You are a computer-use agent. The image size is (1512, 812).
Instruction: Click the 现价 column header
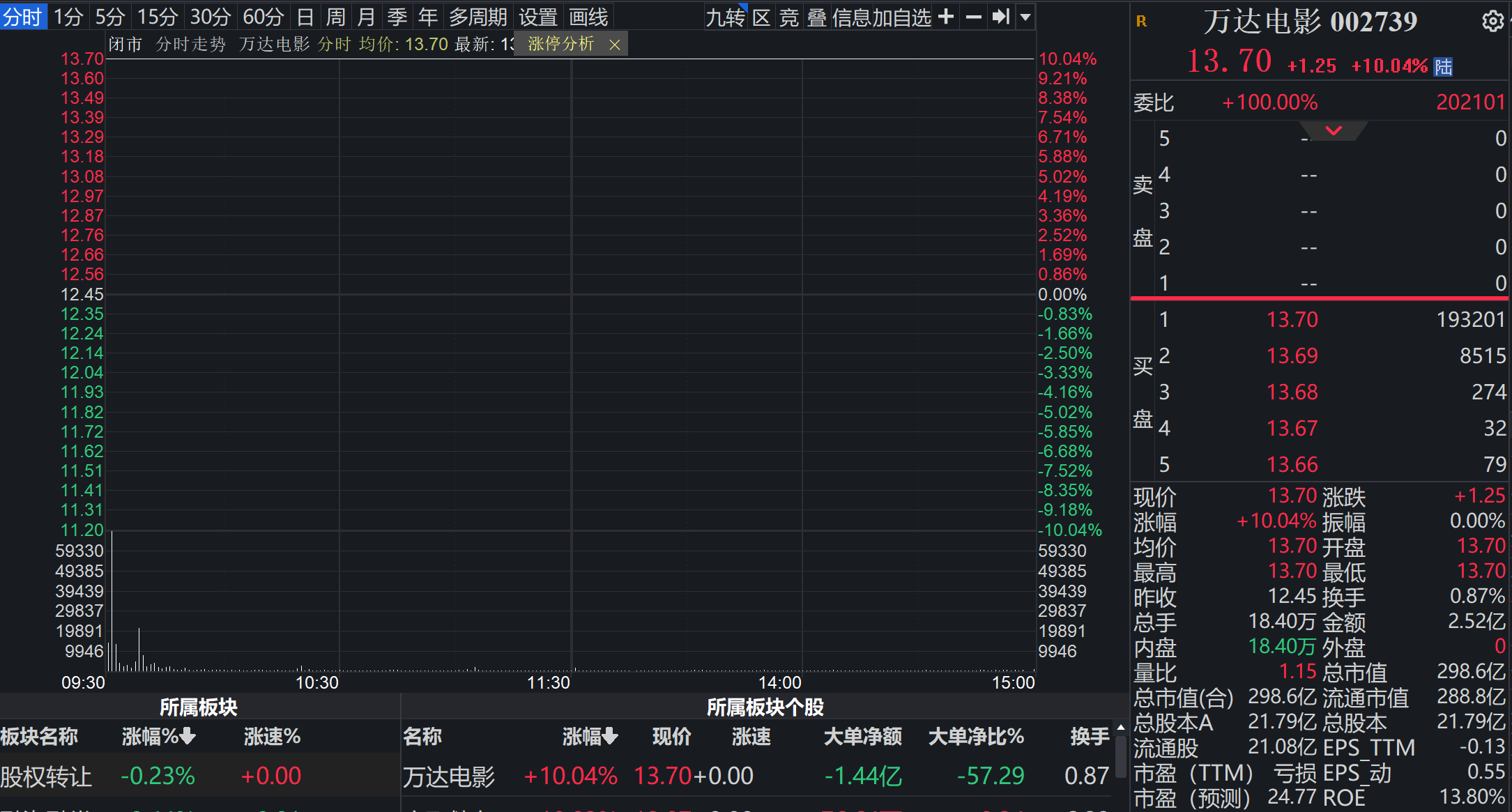click(x=672, y=736)
